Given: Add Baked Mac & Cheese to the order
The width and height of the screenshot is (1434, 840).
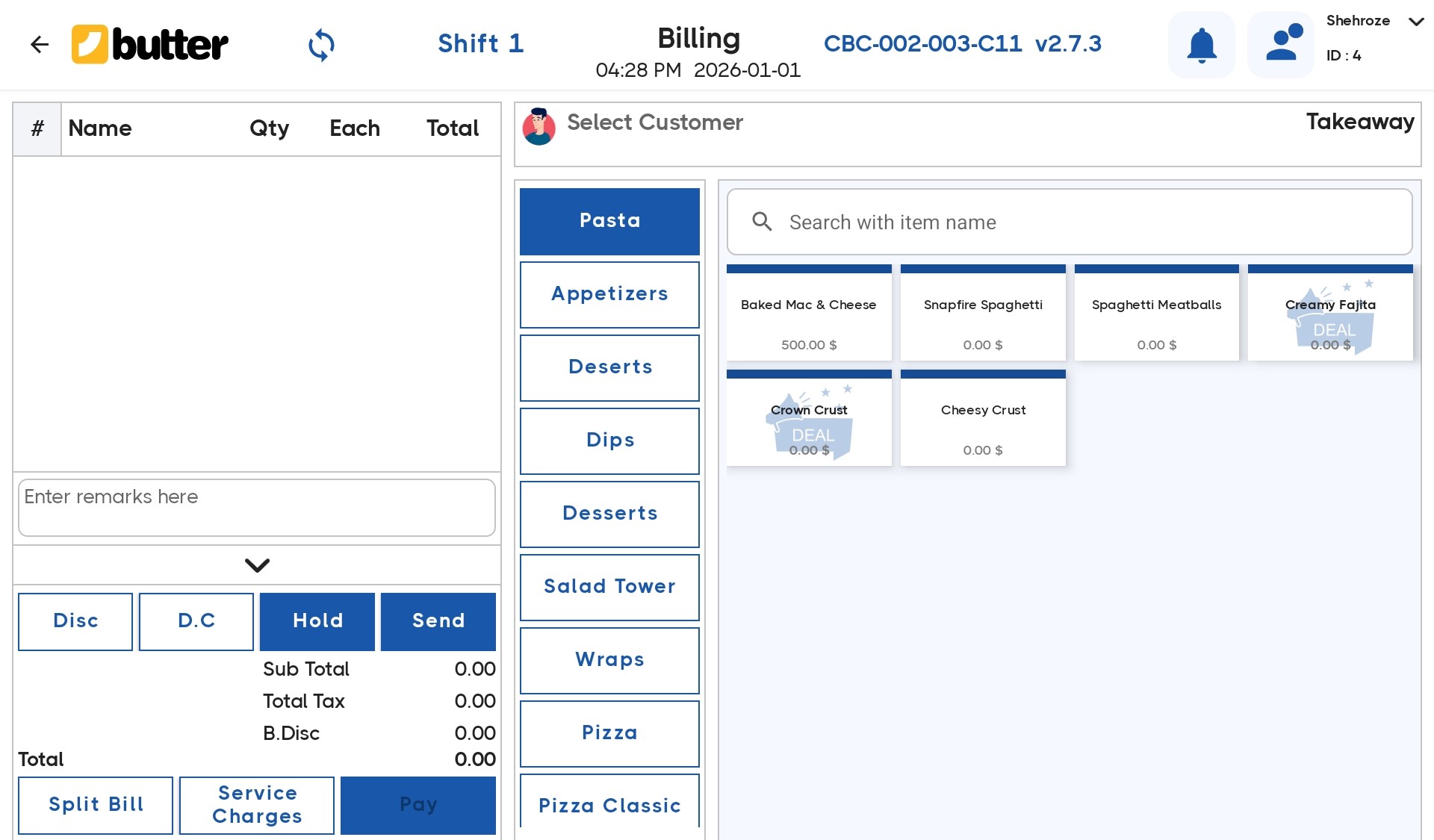Looking at the screenshot, I should (x=809, y=313).
